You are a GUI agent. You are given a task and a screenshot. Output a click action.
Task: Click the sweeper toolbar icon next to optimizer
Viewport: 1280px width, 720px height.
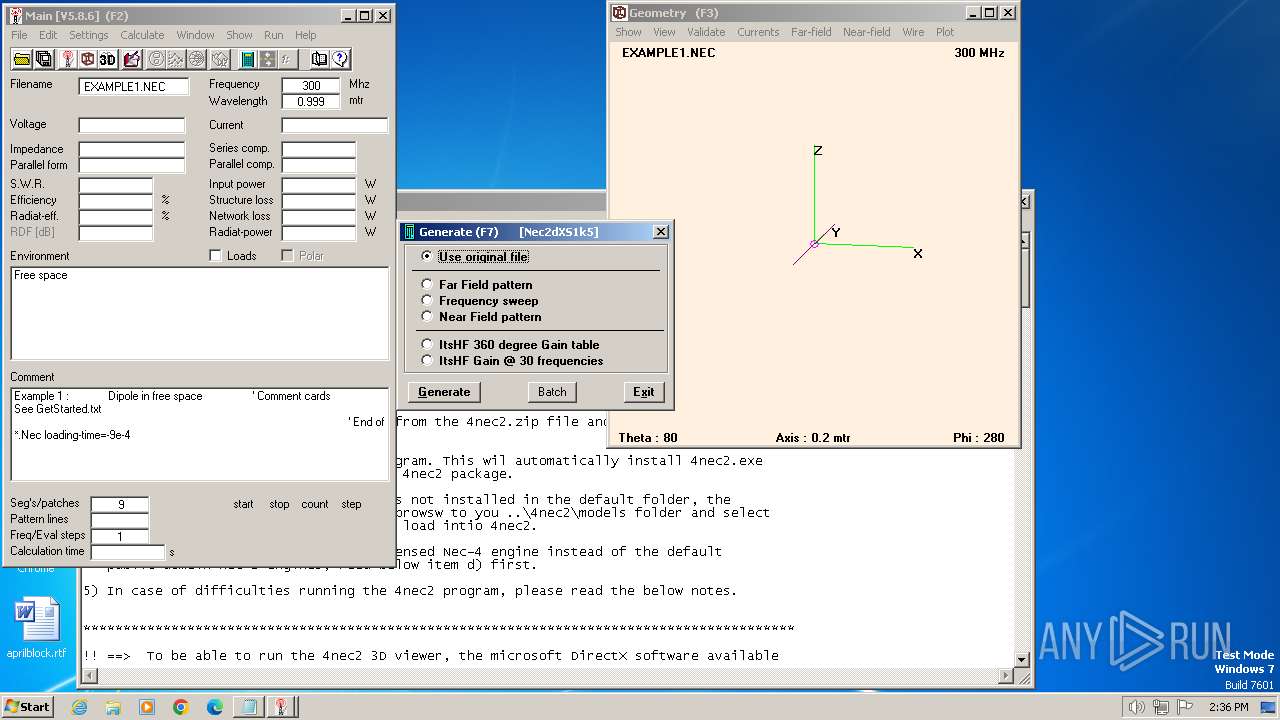coord(287,59)
